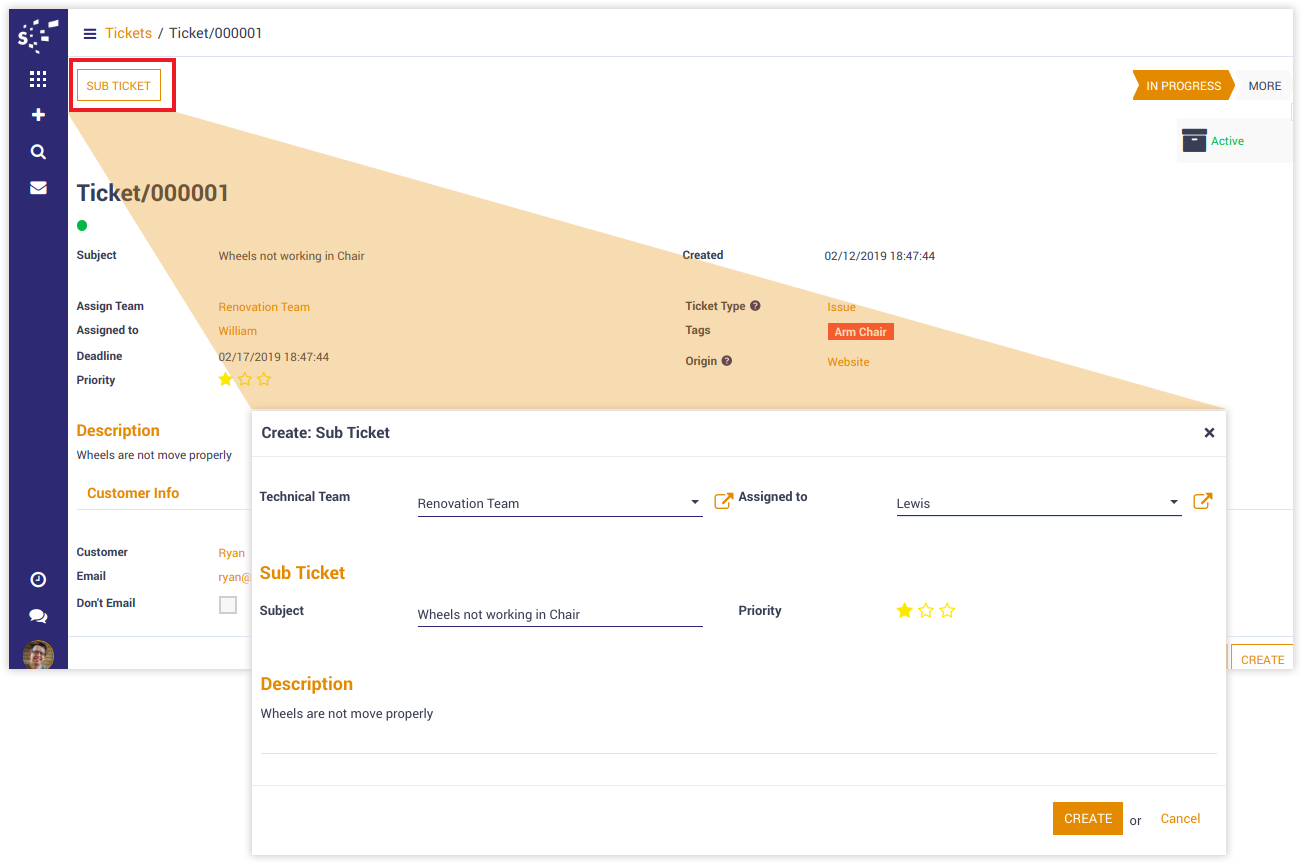Click the plus icon in left sidebar
This screenshot has width=1302, height=864.
coord(38,115)
